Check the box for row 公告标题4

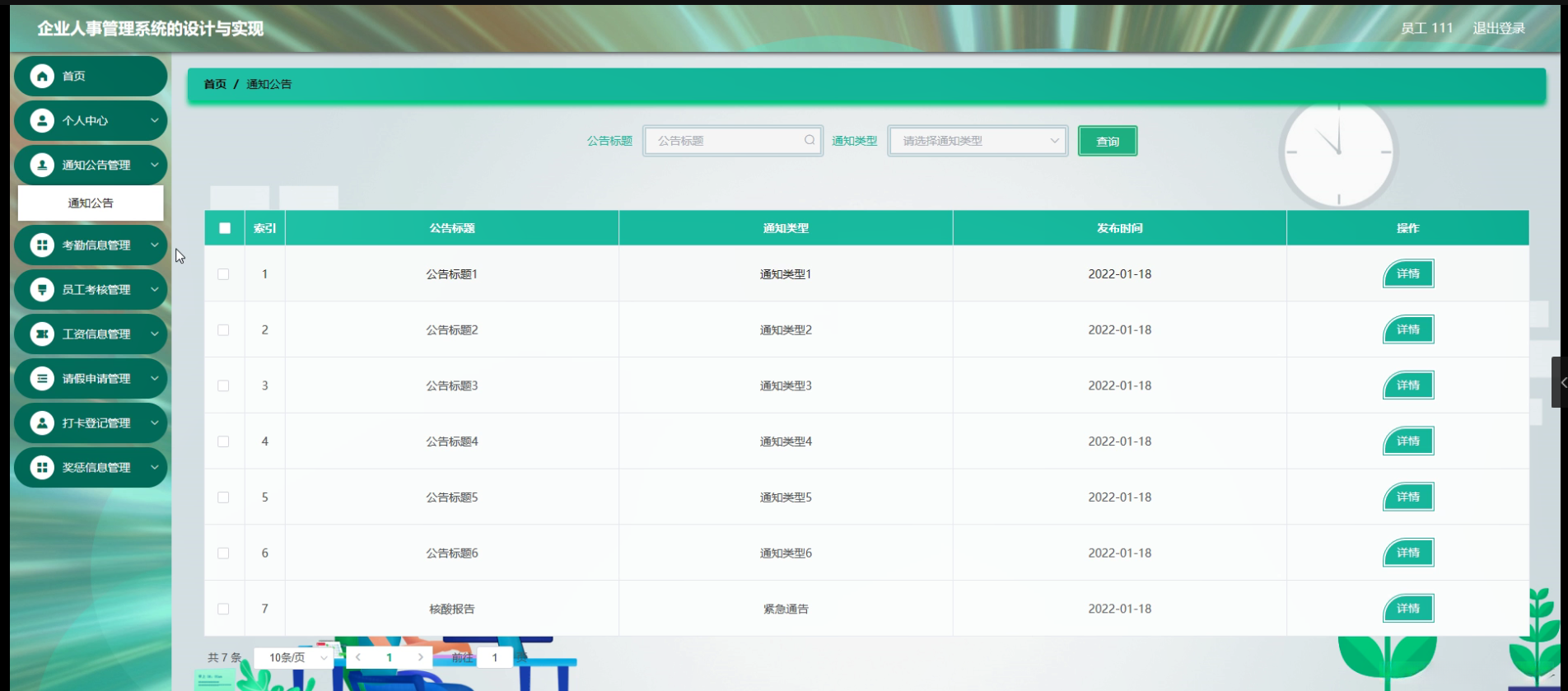click(223, 441)
